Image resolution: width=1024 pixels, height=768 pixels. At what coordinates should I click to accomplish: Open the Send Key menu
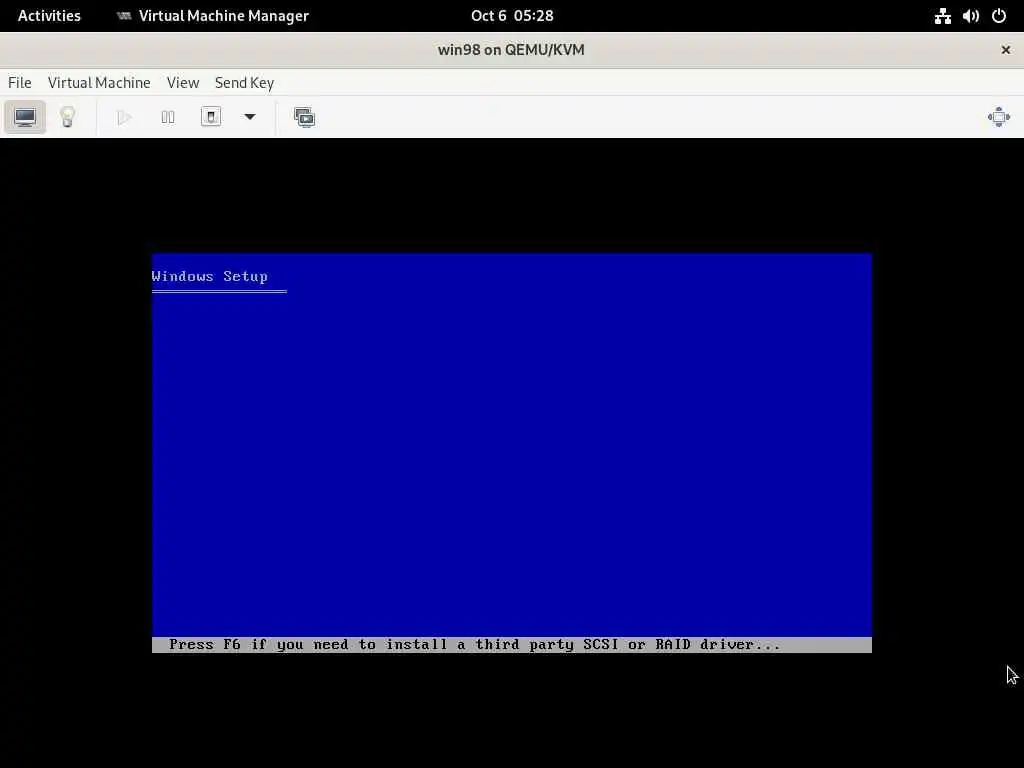[244, 83]
